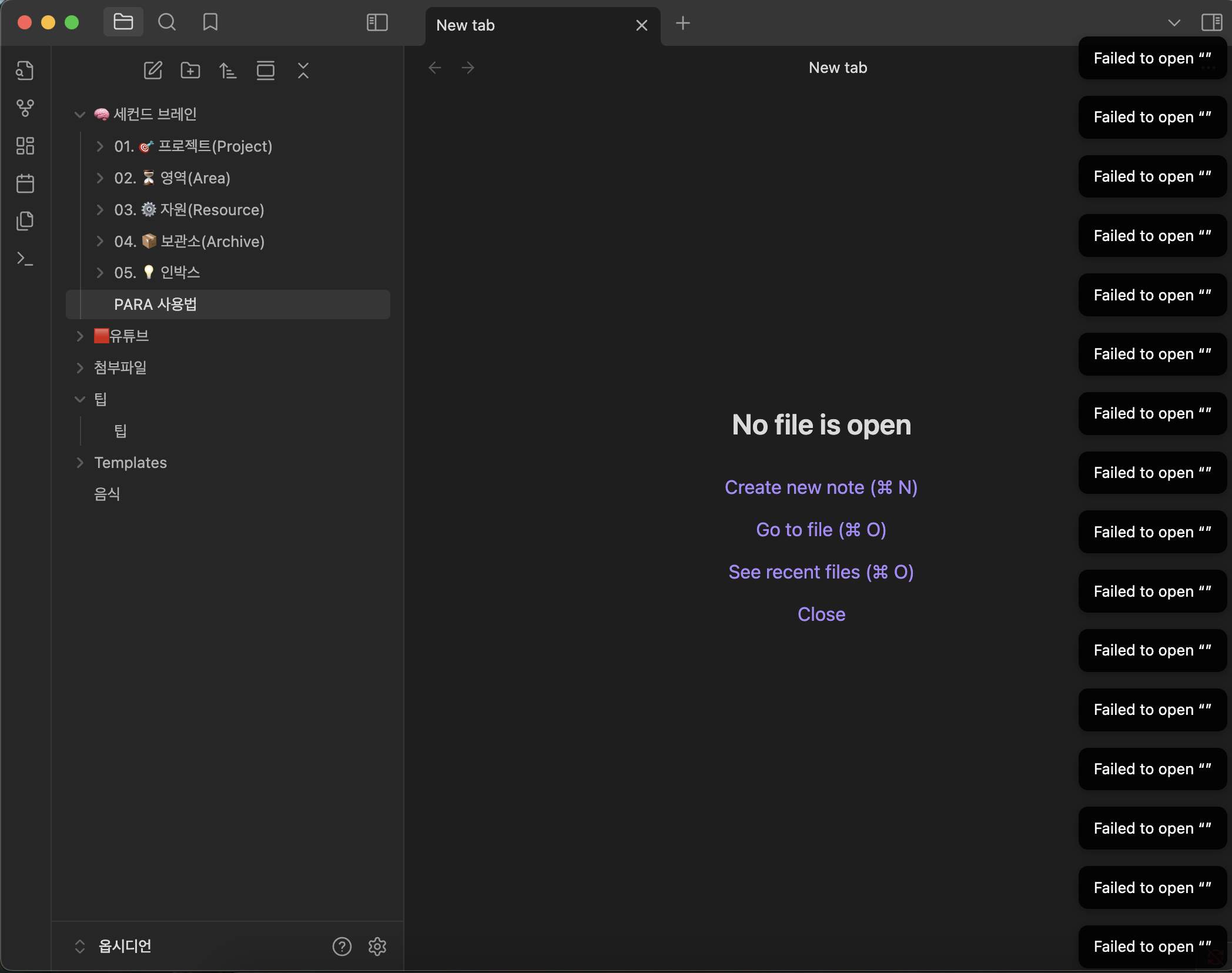1232x973 pixels.
Task: Collapse all folders in explorer
Action: pyautogui.click(x=303, y=71)
